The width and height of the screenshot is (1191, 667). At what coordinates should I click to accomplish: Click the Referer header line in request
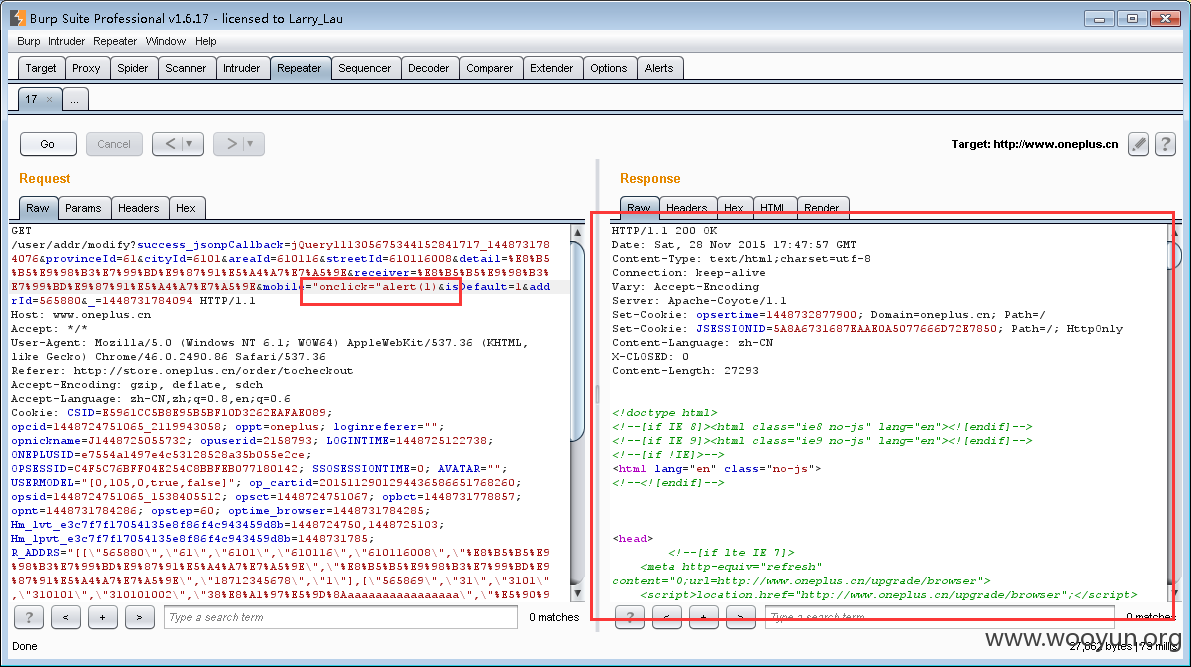182,371
